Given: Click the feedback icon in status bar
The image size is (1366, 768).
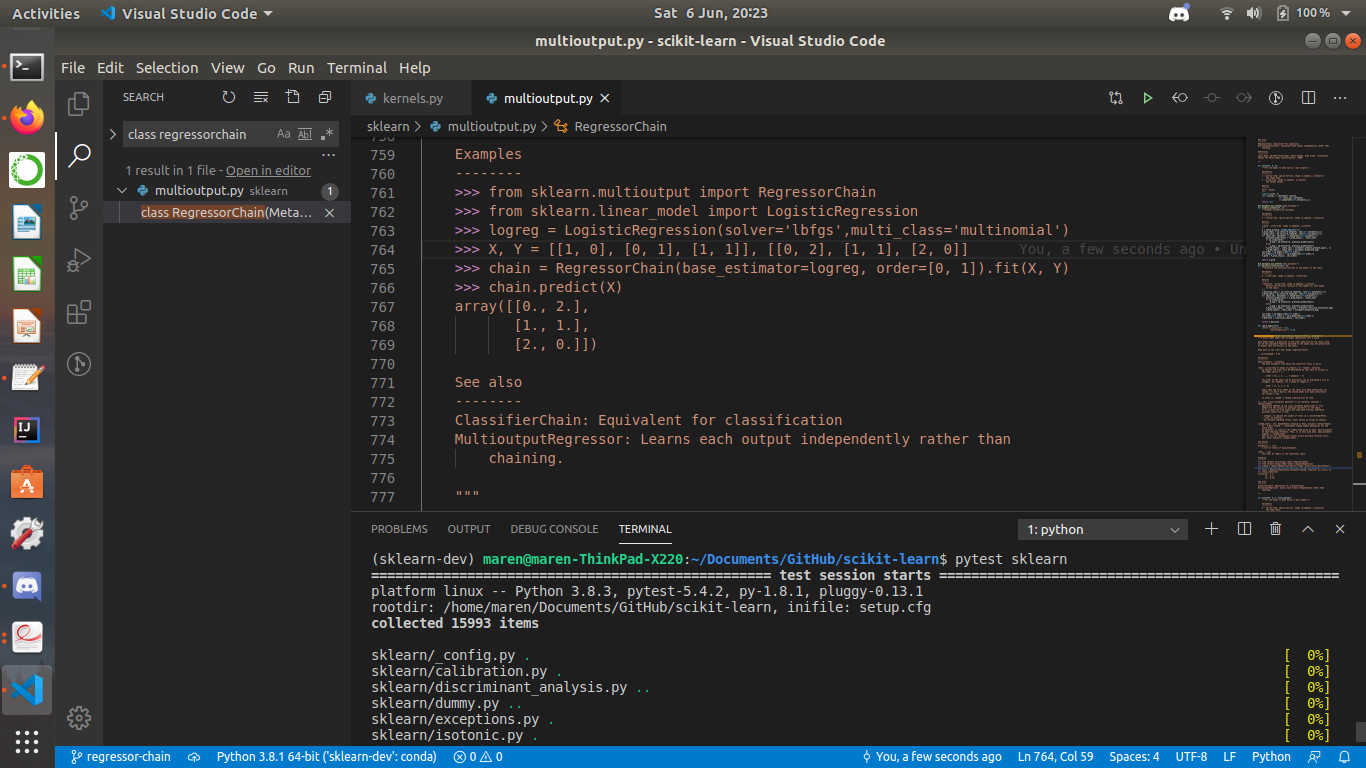Looking at the screenshot, I should pyautogui.click(x=1316, y=757).
